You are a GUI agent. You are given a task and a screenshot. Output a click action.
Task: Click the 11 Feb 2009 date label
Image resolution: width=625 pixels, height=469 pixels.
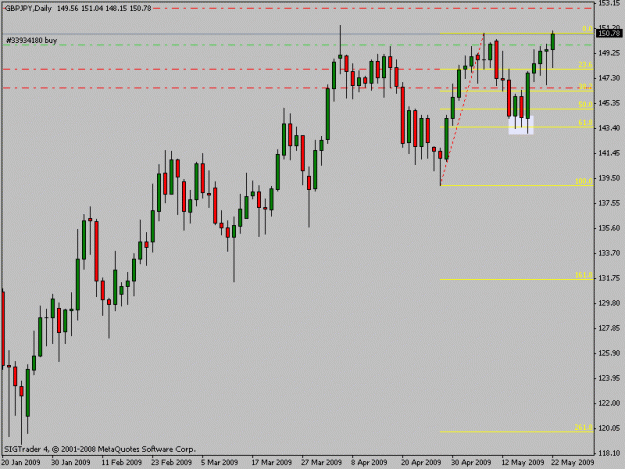122,463
